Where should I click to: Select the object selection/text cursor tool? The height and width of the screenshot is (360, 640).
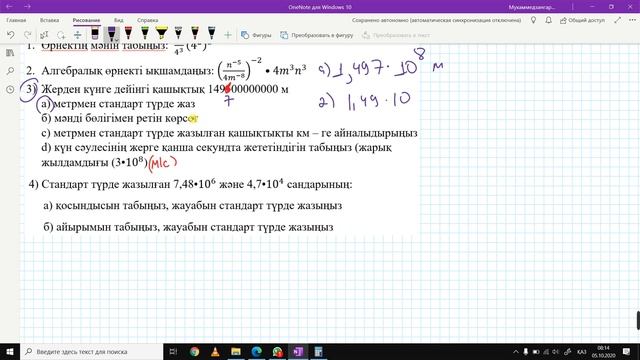pos(44,35)
